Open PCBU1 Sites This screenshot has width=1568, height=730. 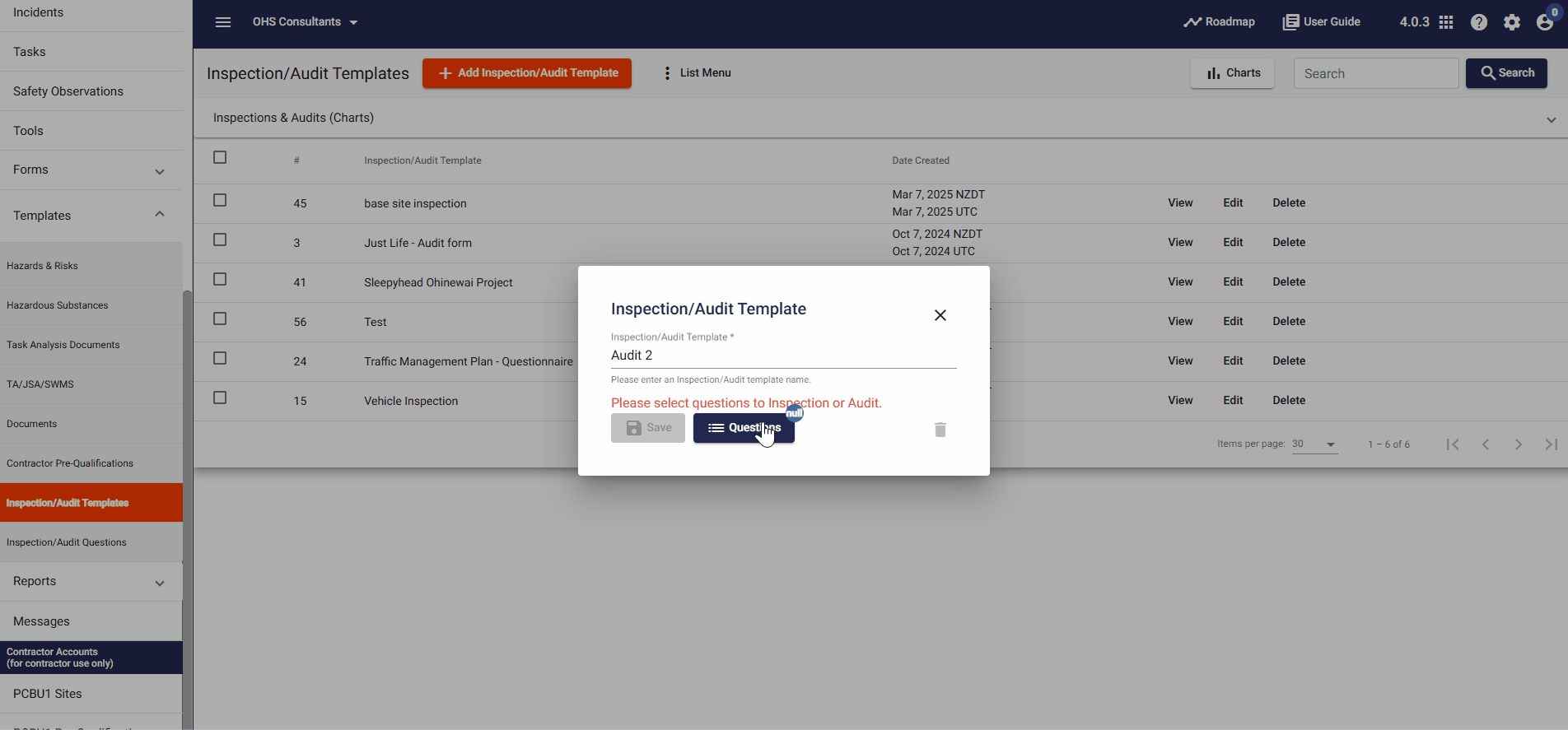point(91,694)
